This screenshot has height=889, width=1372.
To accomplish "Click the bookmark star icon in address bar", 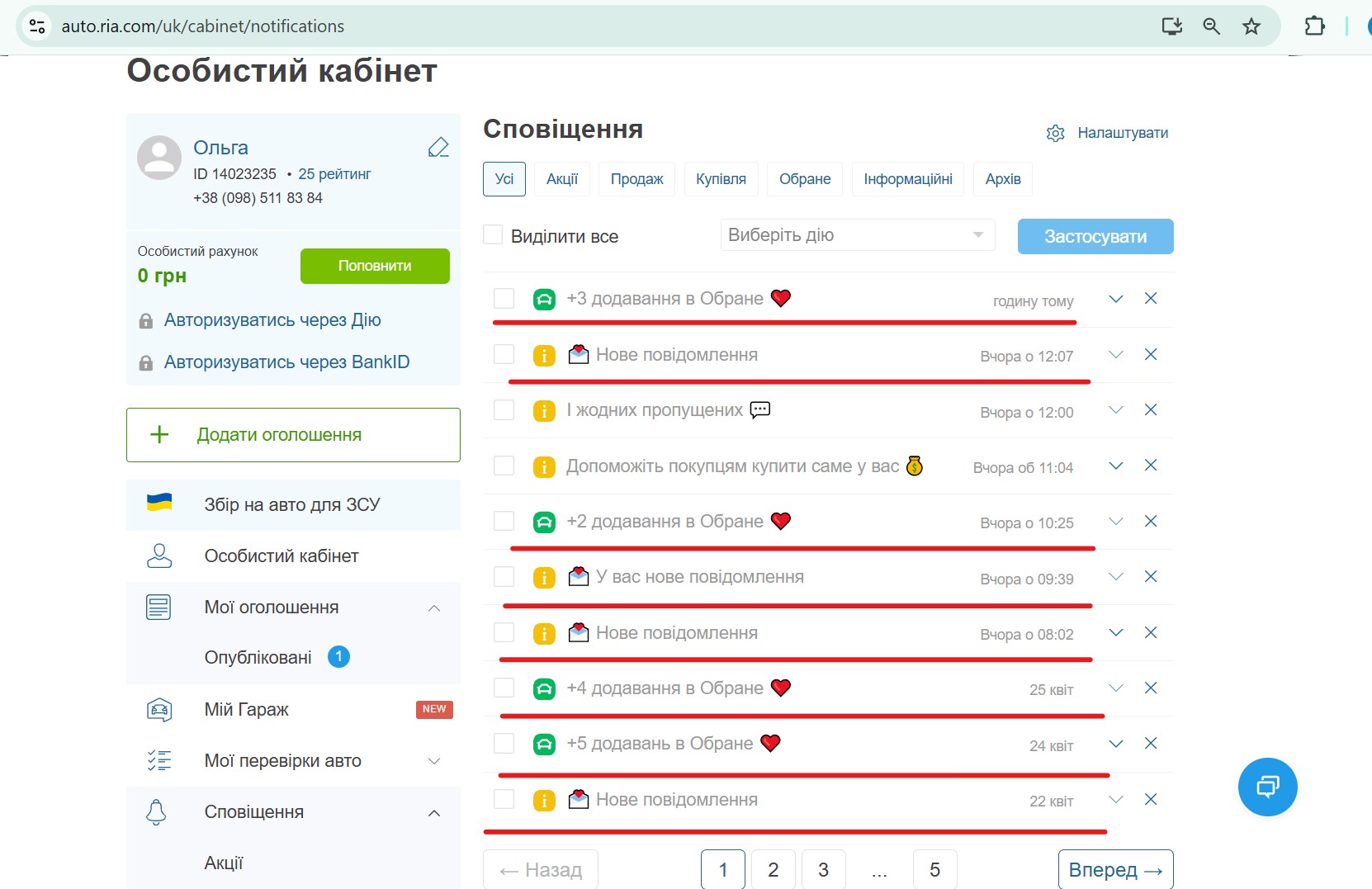I will pyautogui.click(x=1251, y=26).
